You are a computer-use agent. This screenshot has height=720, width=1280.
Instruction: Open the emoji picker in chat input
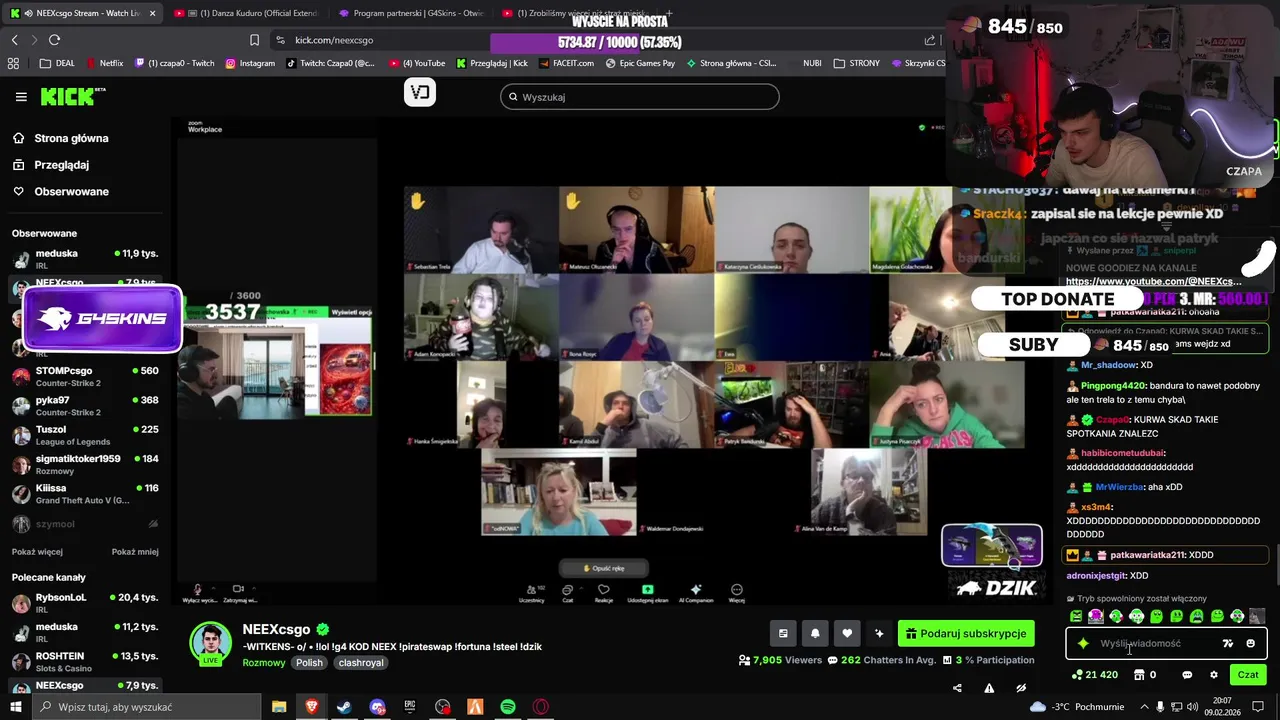(x=1250, y=644)
